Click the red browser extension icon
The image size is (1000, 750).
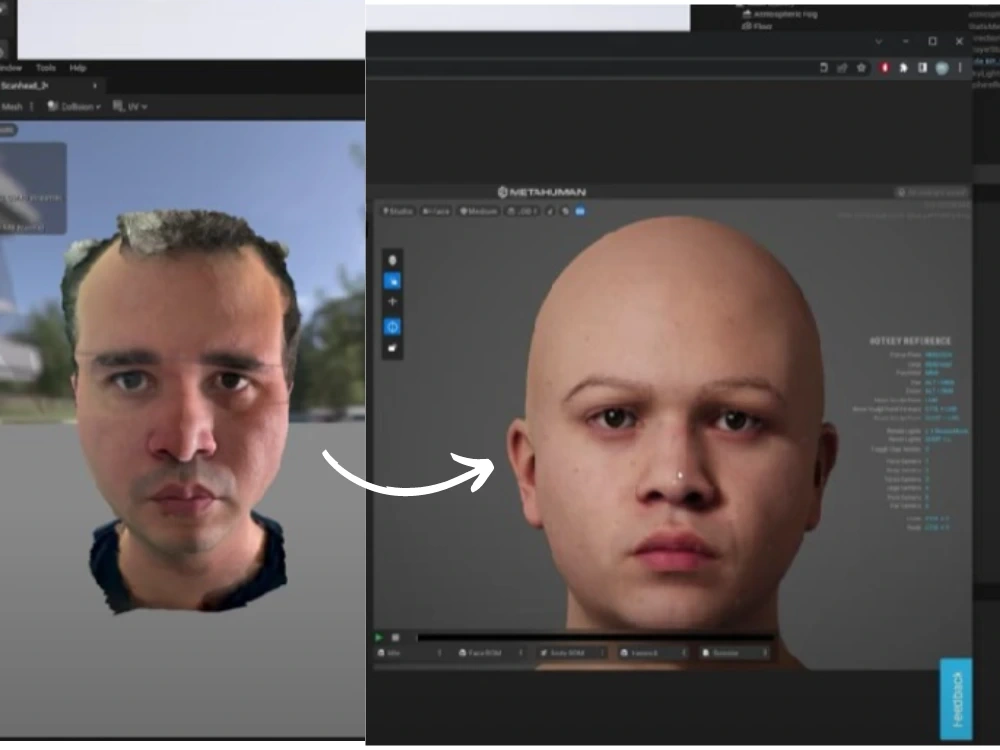[x=885, y=68]
